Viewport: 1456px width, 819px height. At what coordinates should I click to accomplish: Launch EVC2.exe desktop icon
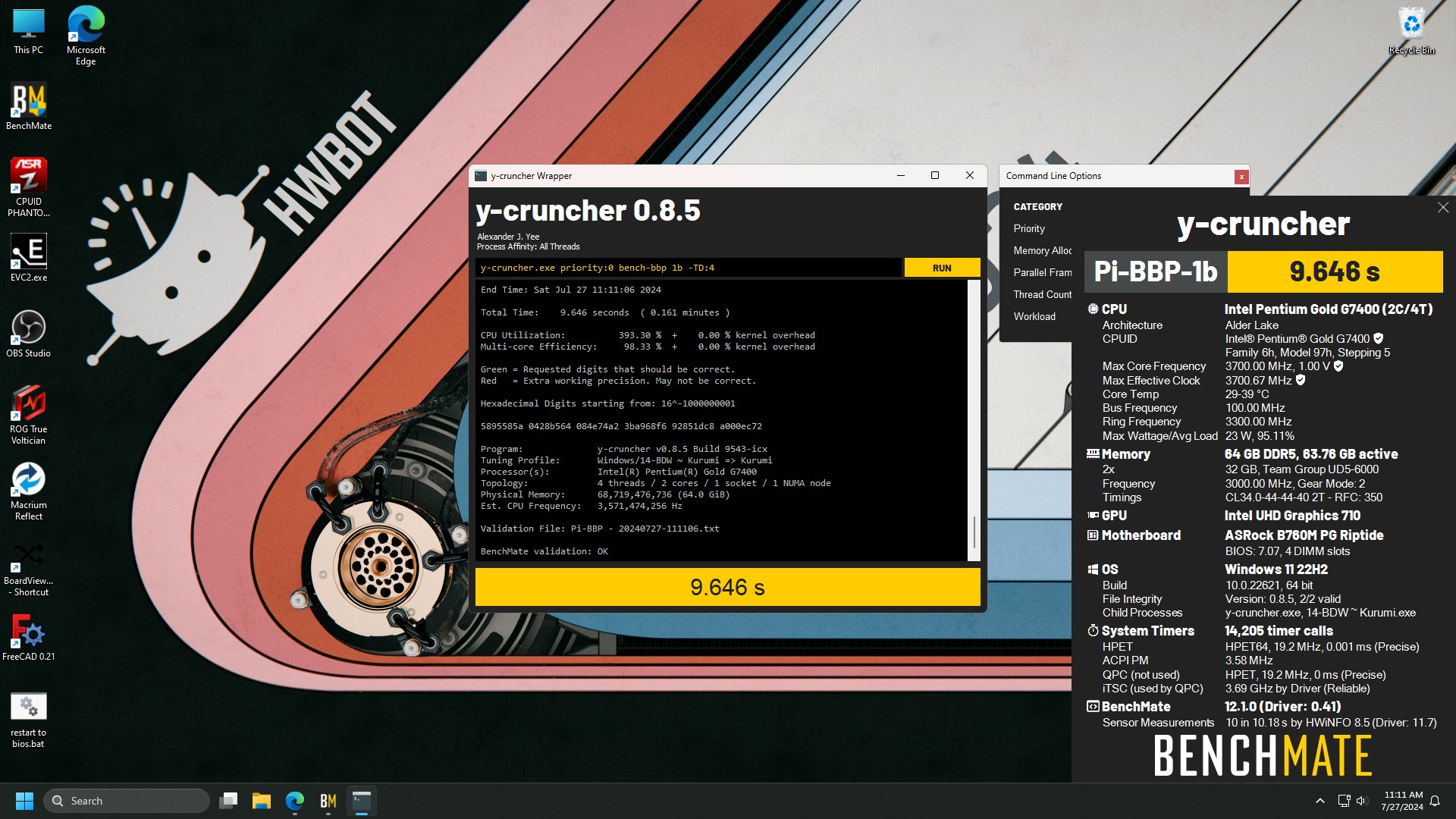point(29,258)
